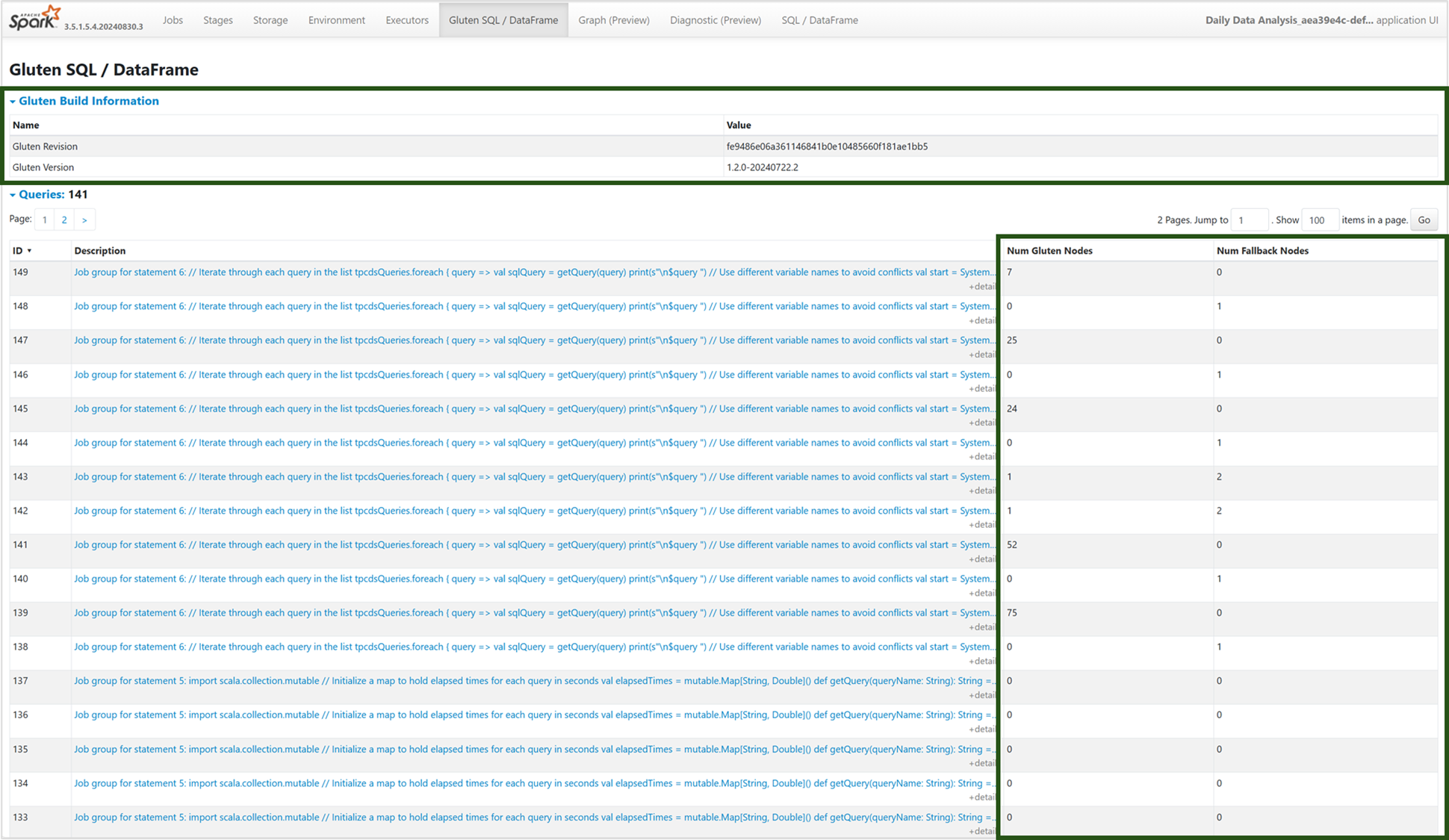Open the Executors tab
Screen dimensions: 1449x840
tap(406, 20)
